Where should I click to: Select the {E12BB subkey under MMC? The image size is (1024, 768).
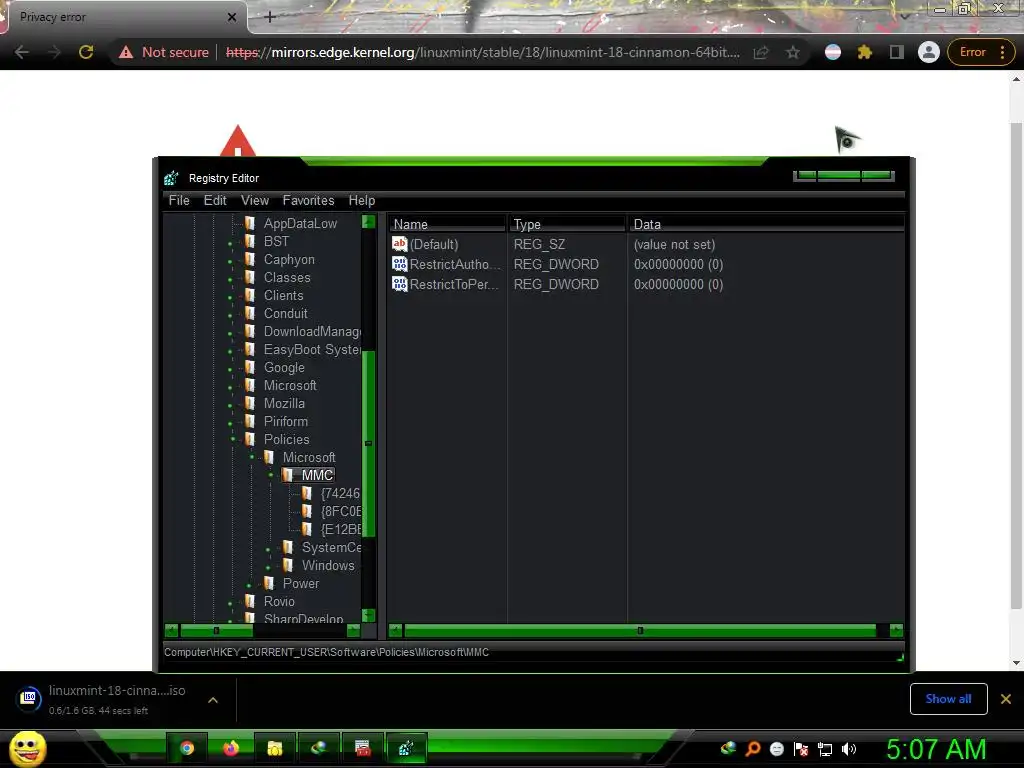pos(340,529)
